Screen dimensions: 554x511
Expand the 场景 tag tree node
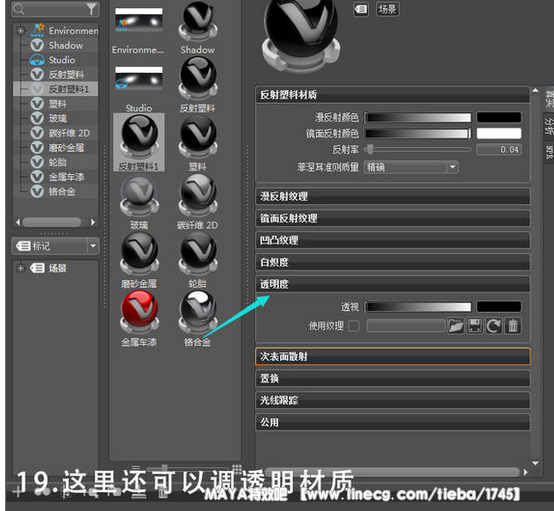pyautogui.click(x=20, y=268)
